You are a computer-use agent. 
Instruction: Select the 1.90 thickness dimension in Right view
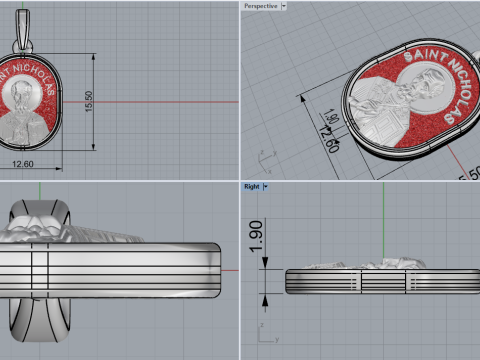click(256, 236)
